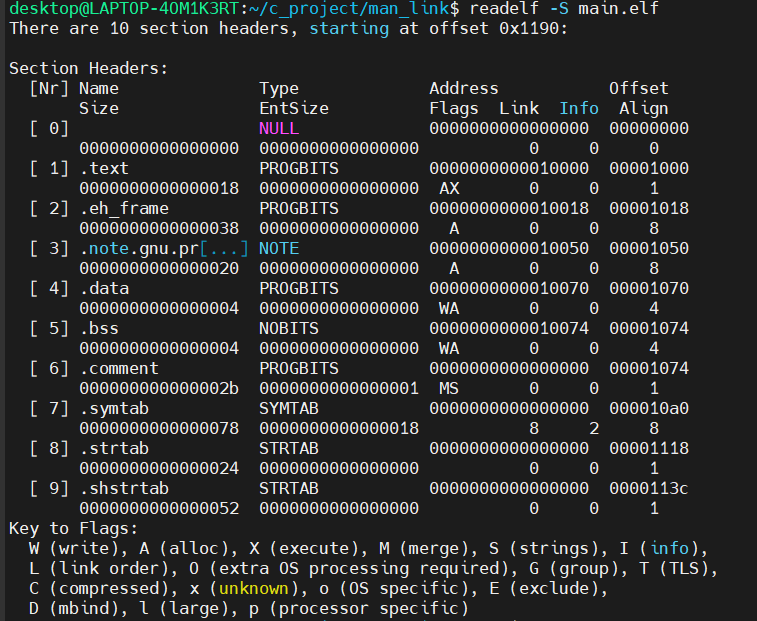Click the offset '00001018'
This screenshot has height=621, width=757.
(649, 209)
